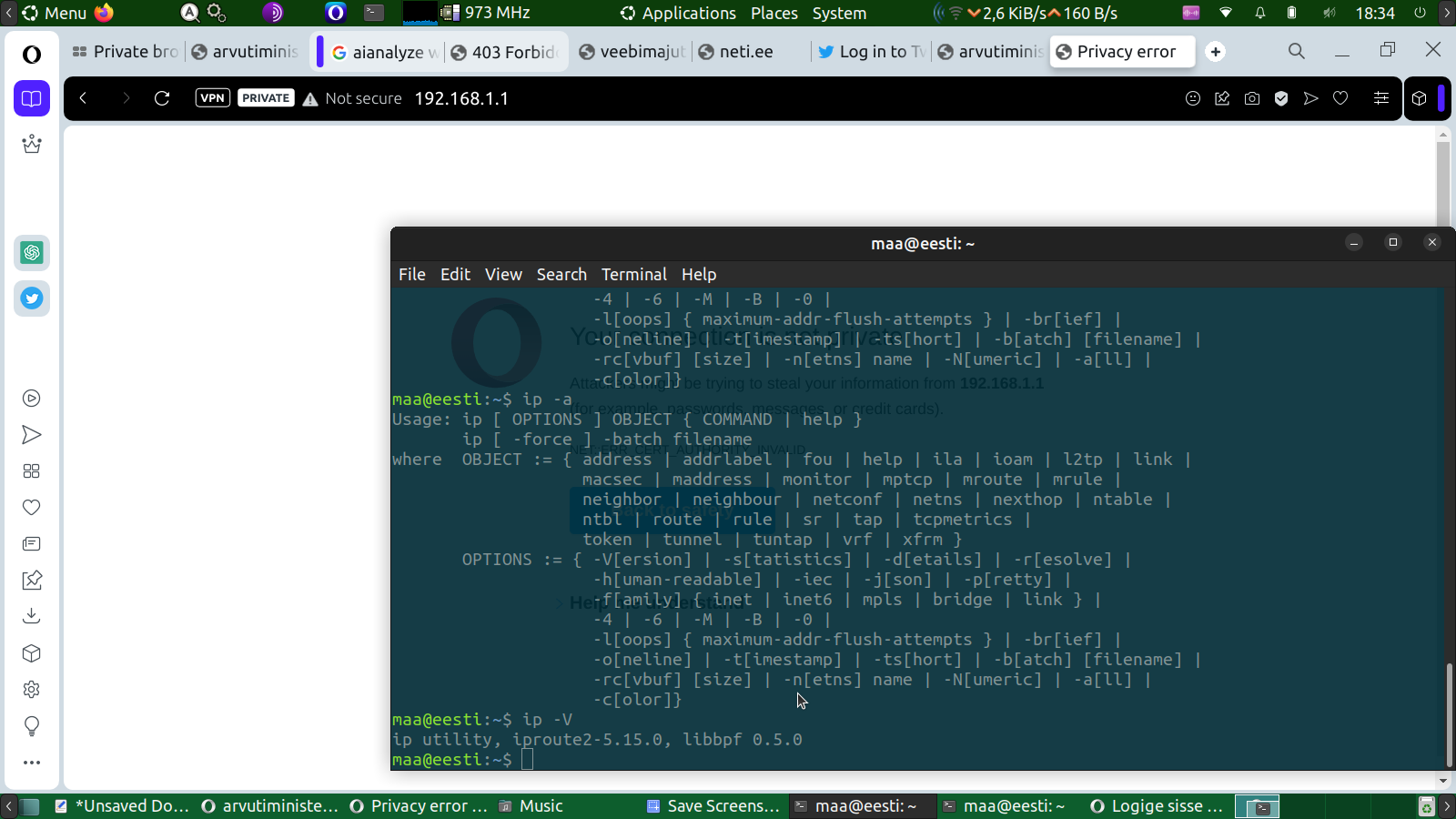
Task: Toggle the muted volume icon in system tray
Action: click(1330, 13)
